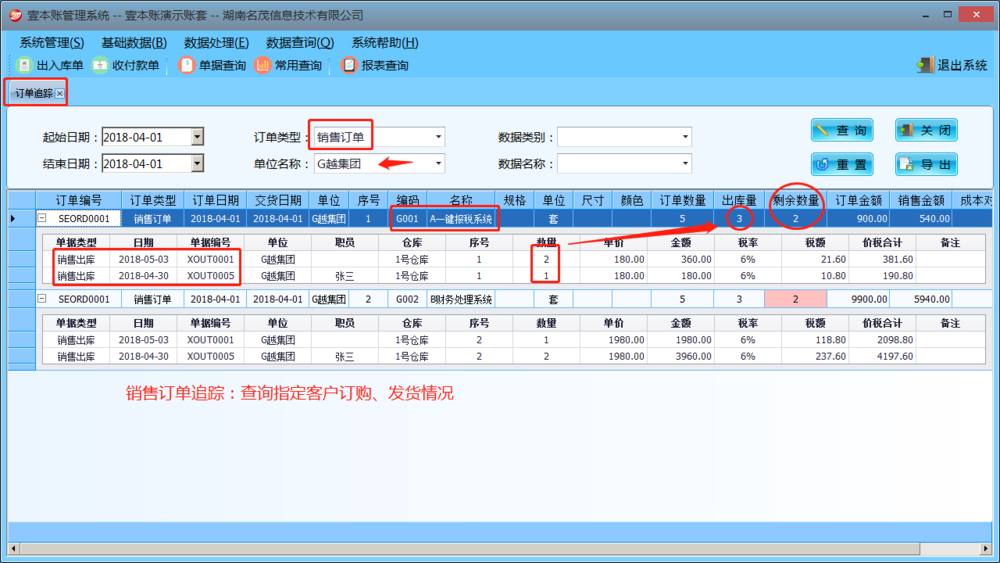Click the 4197.60 价税合计 cell
This screenshot has height=563, width=1000.
click(883, 356)
